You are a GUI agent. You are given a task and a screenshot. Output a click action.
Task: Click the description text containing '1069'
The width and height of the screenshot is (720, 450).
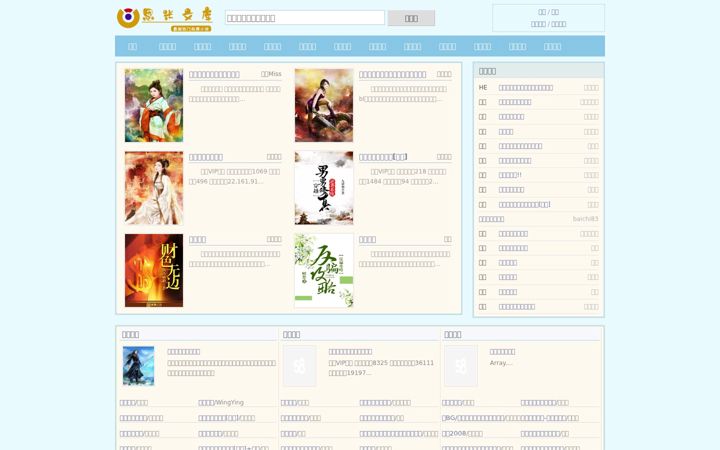(x=234, y=176)
